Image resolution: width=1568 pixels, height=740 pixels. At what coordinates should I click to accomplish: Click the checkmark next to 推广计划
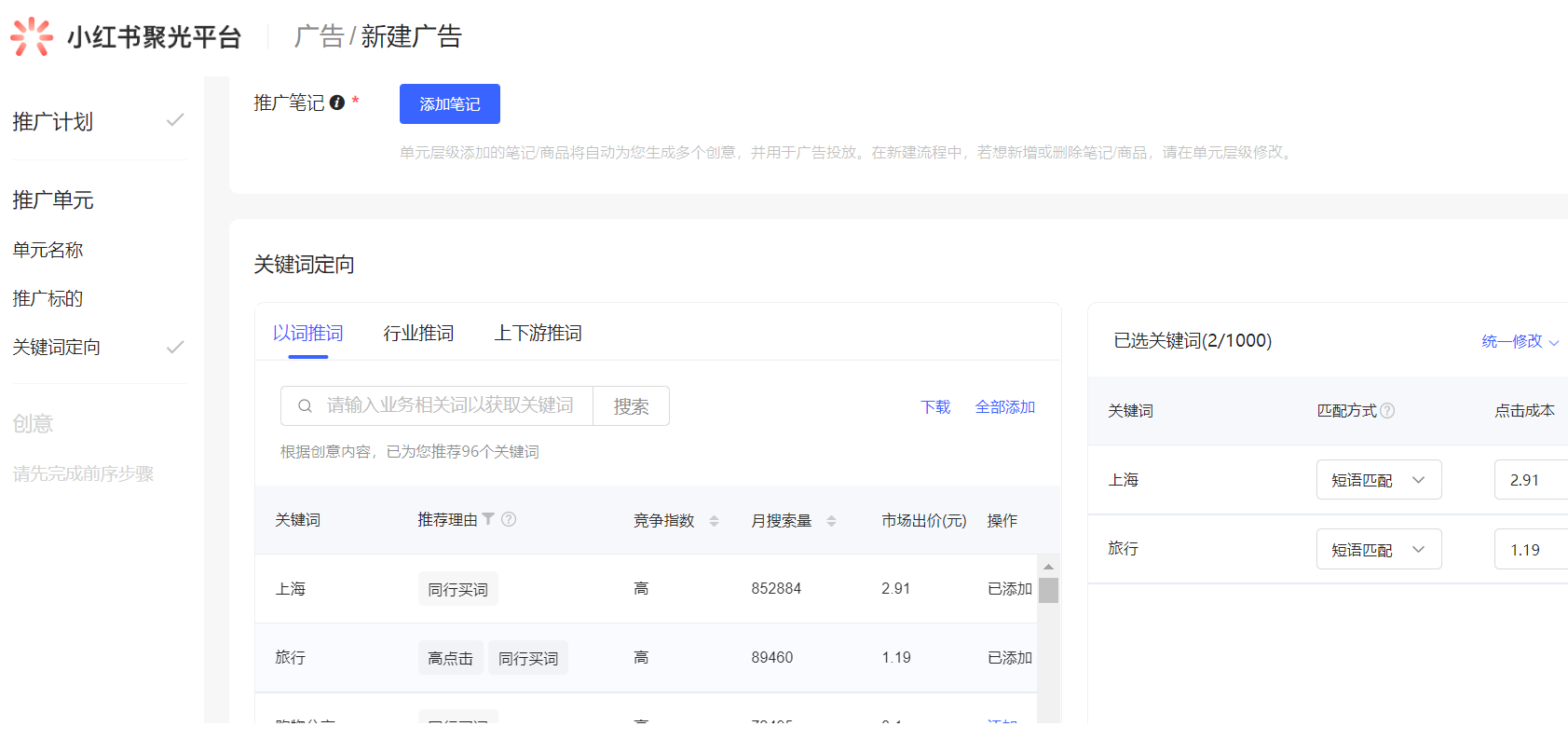175,120
